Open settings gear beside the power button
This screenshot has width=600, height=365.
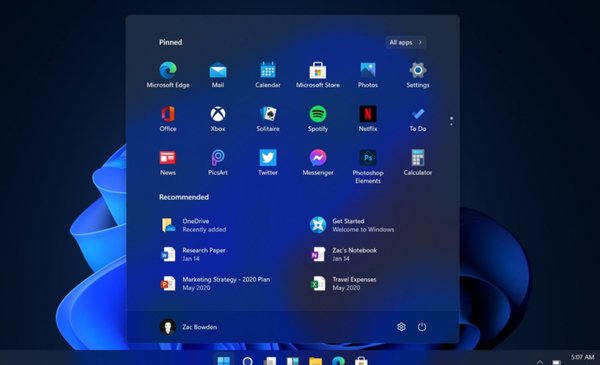(401, 327)
